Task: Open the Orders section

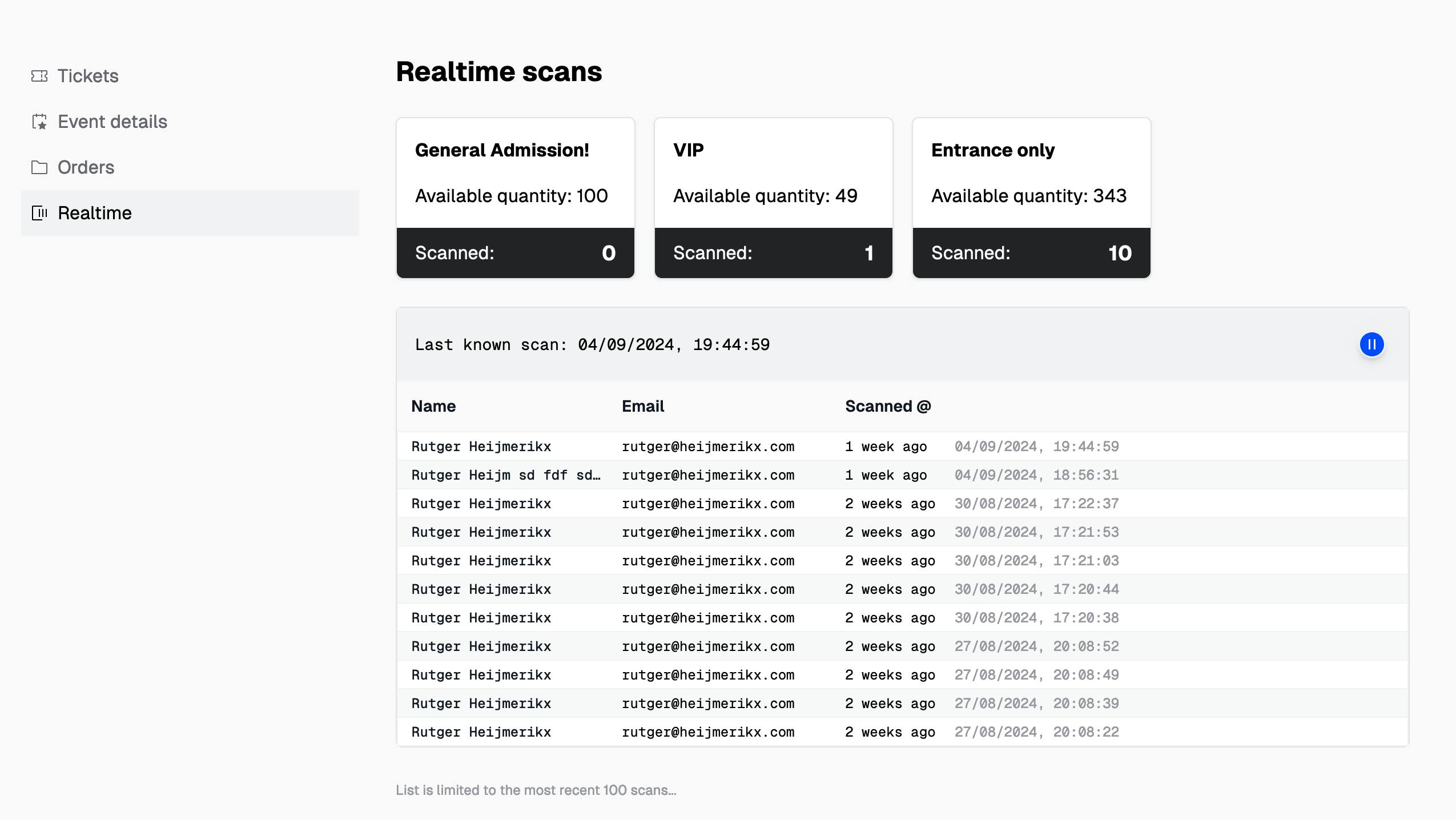Action: (x=86, y=167)
